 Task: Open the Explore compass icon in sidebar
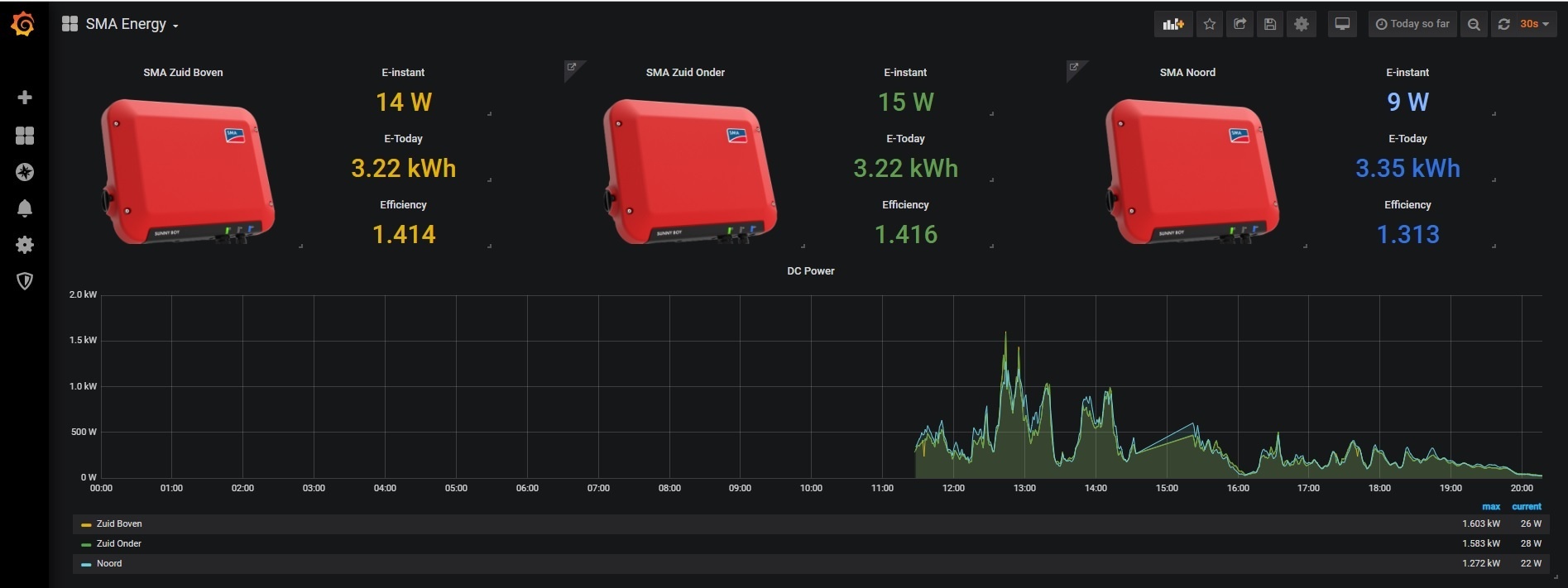pos(25,172)
